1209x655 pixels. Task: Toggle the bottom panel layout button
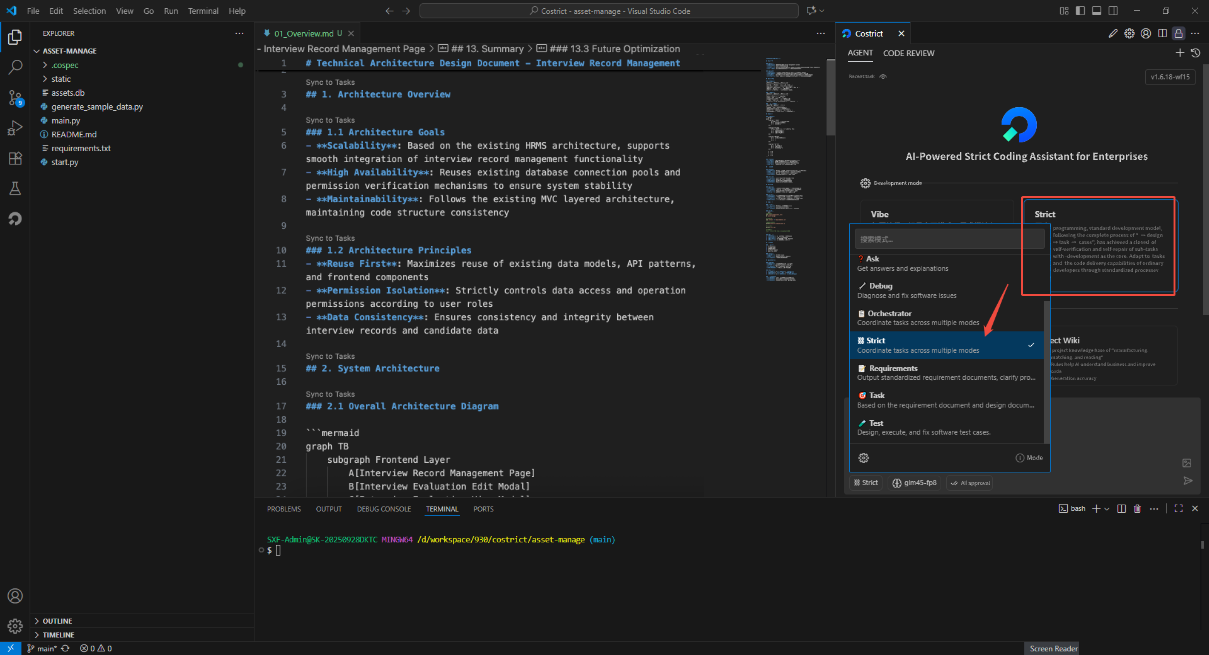(1097, 11)
